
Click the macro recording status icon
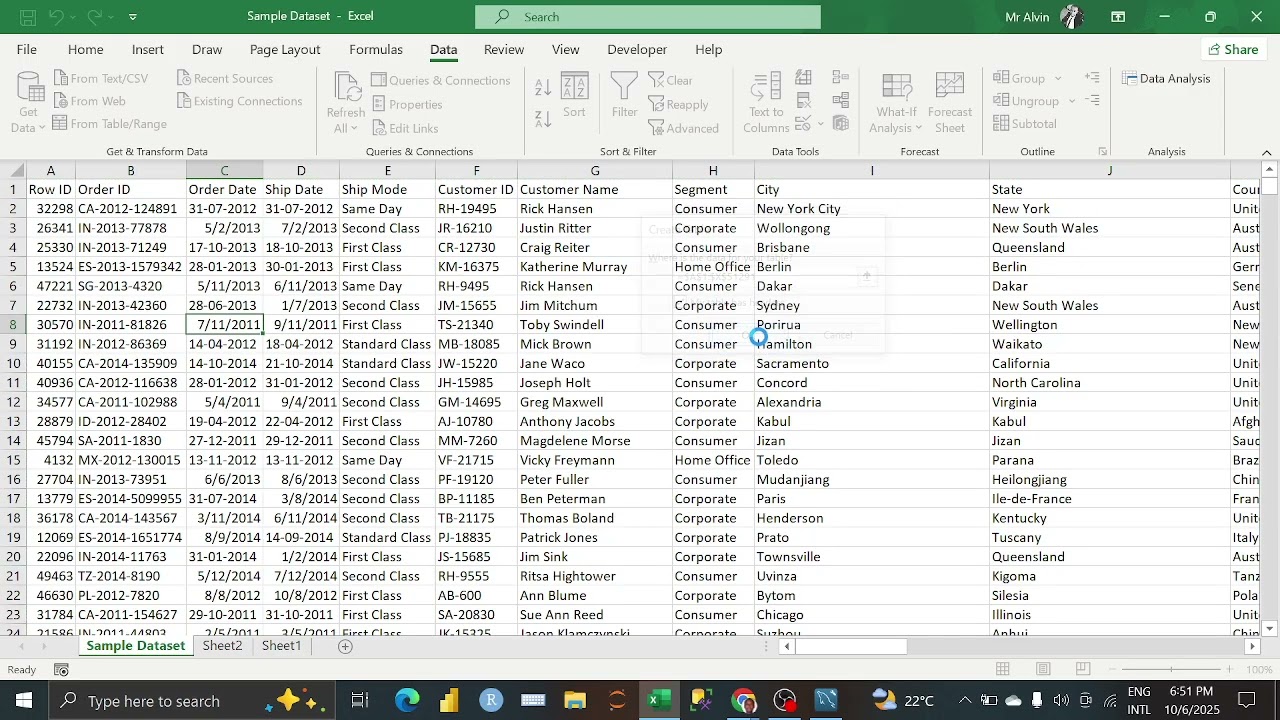pyautogui.click(x=61, y=670)
